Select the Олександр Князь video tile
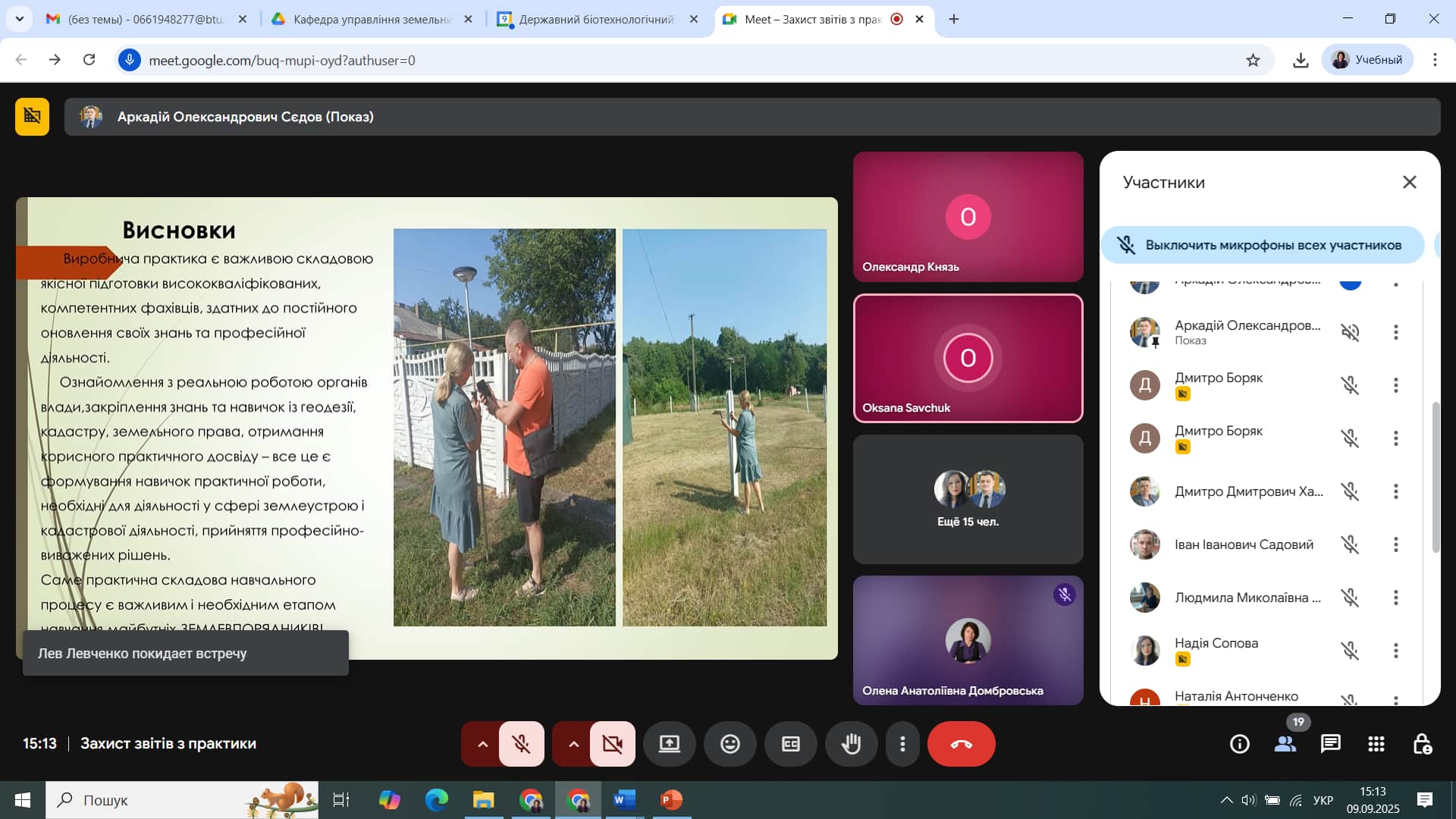1456x819 pixels. (968, 217)
